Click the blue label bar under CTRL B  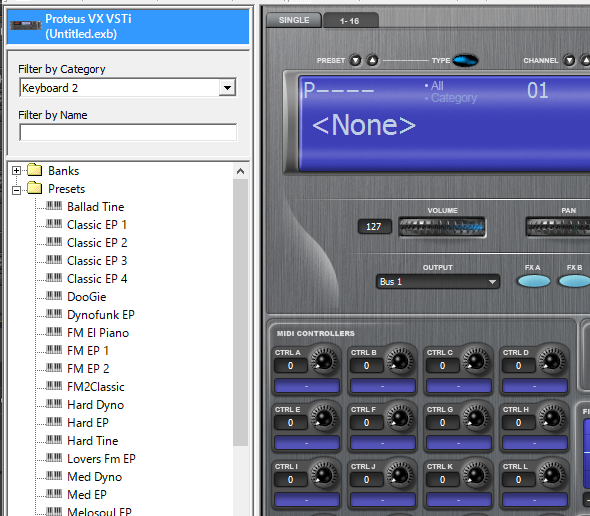383,386
